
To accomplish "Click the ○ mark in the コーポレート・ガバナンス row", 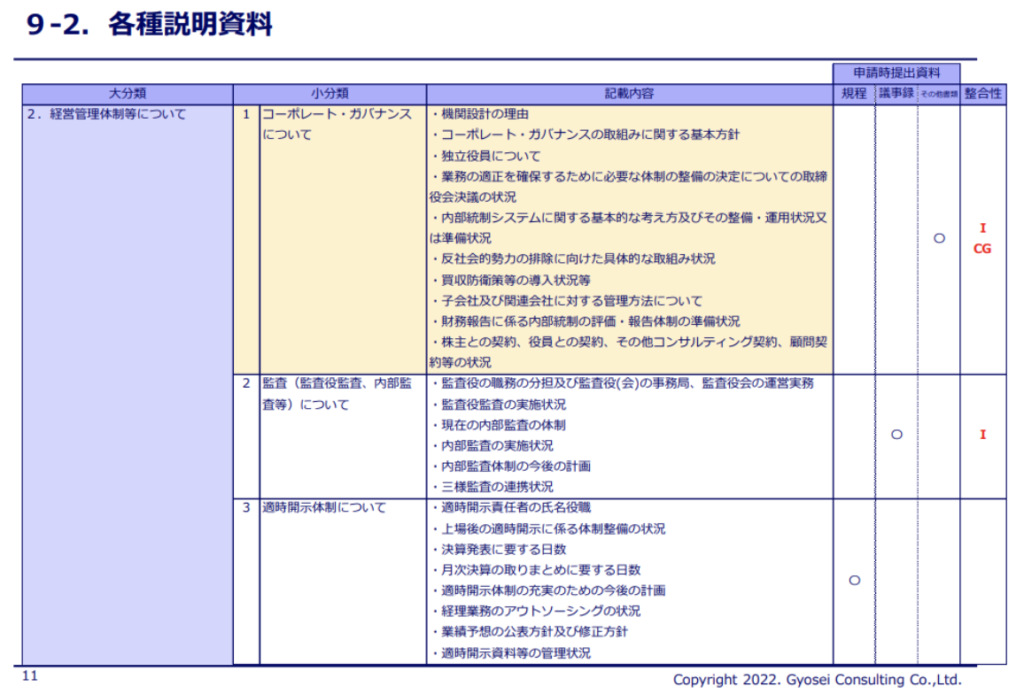I will [939, 238].
